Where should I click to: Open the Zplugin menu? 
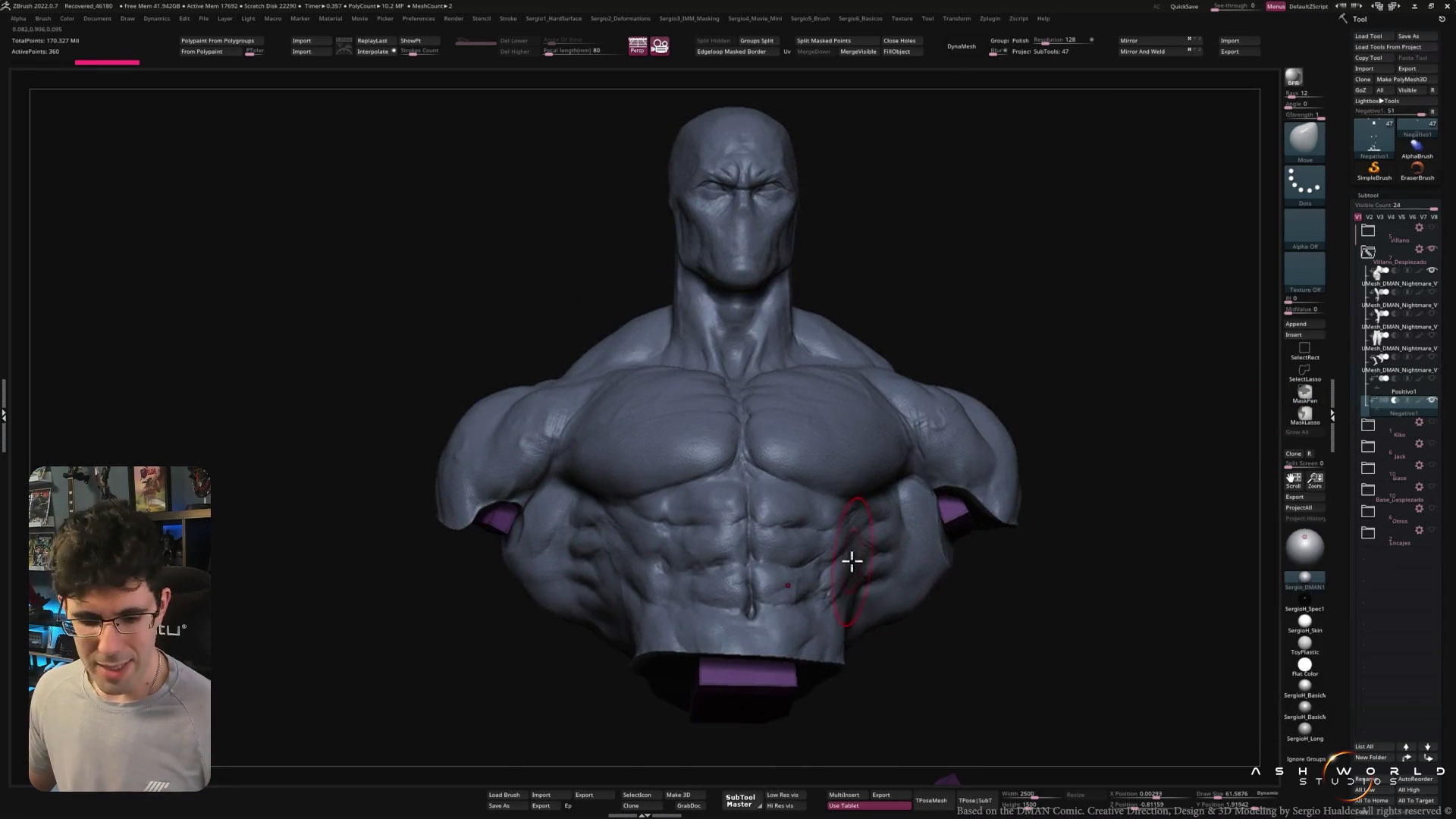[990, 18]
